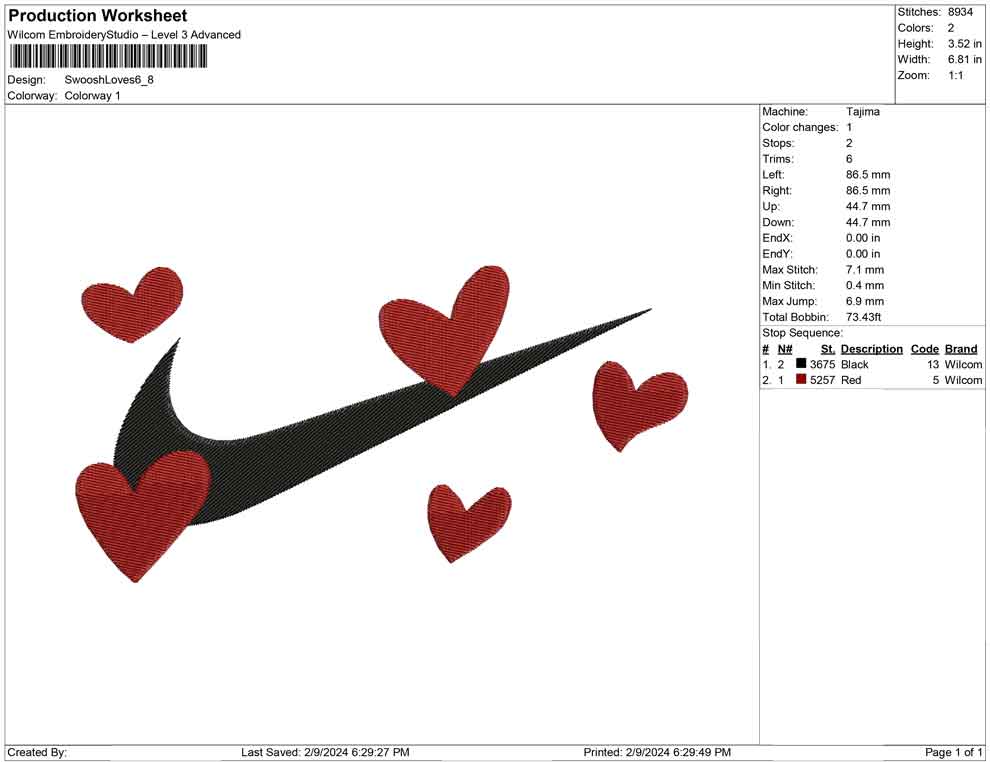This screenshot has height=762, width=990.
Task: Click the Width value 6.81 in
Action: pos(965,59)
